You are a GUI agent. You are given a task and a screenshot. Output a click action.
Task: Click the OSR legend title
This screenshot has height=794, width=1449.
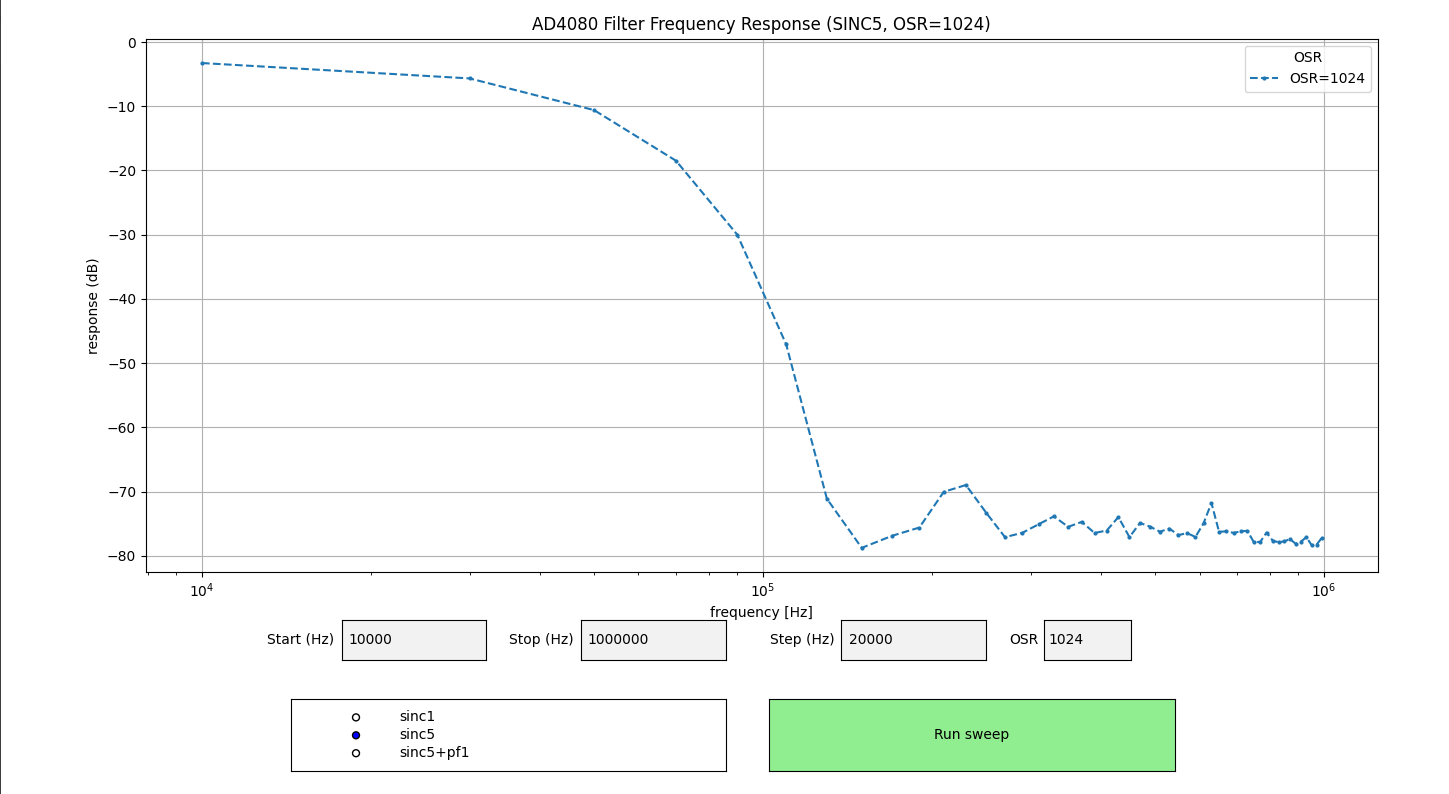(x=1307, y=57)
